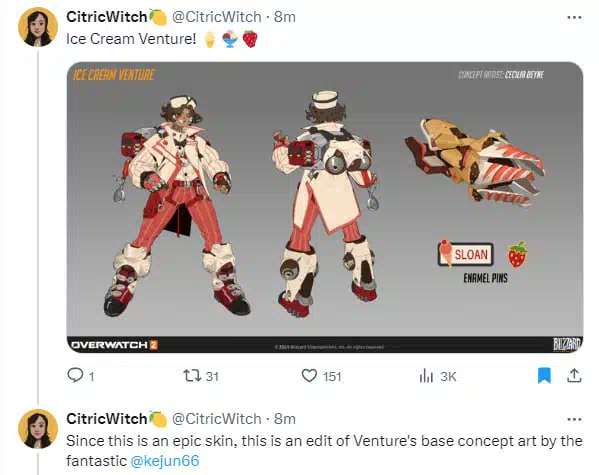Open the second tweet's three-dot menu

click(574, 419)
